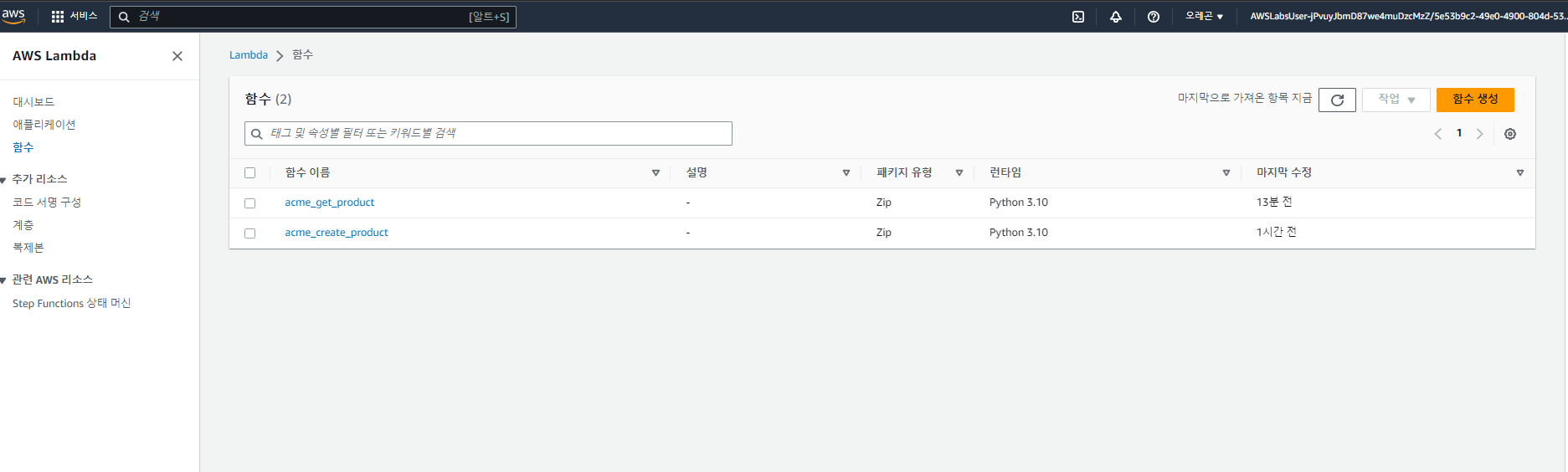
Task: Click Python 3.10 in acme_get_product row
Action: pos(1019,203)
